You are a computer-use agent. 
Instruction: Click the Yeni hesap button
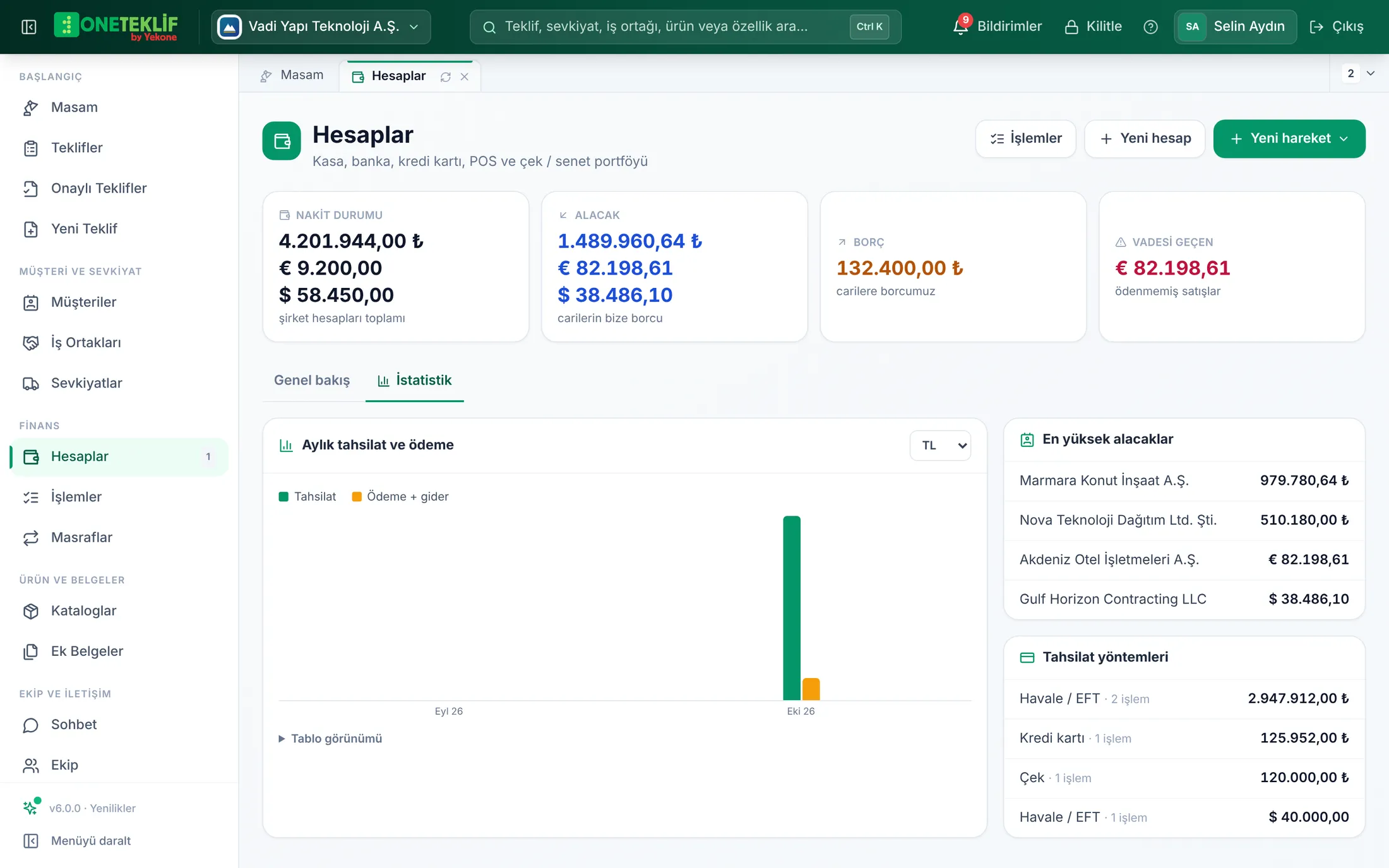click(1145, 138)
